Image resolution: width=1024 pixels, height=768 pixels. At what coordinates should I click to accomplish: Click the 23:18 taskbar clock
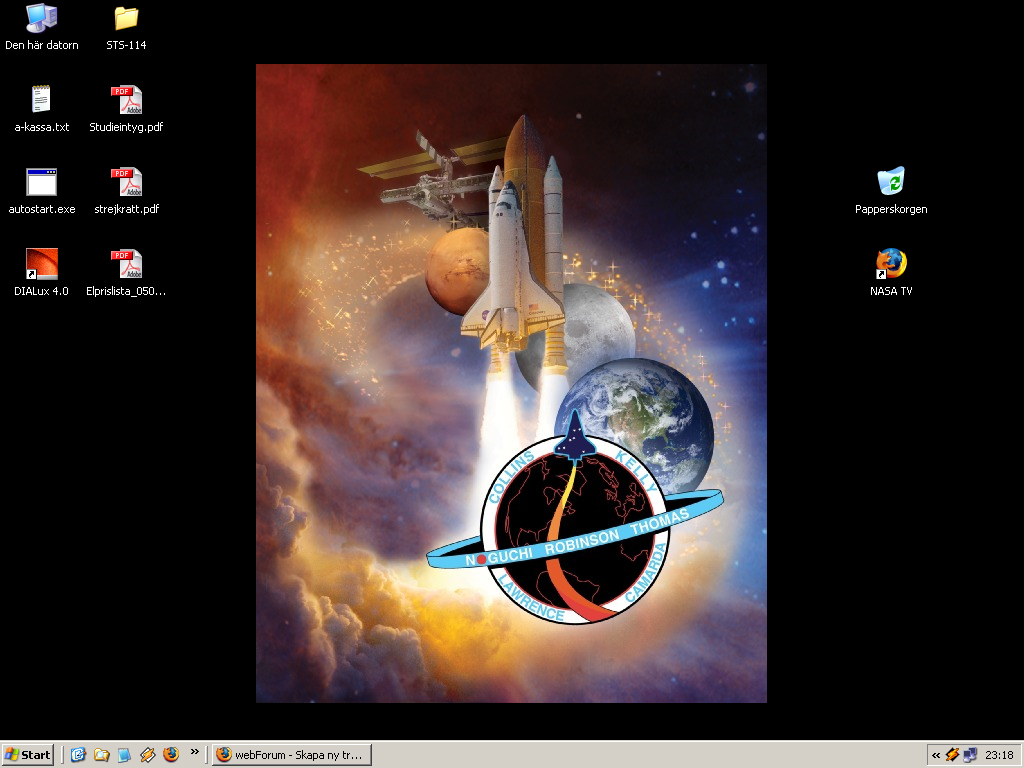click(x=999, y=755)
